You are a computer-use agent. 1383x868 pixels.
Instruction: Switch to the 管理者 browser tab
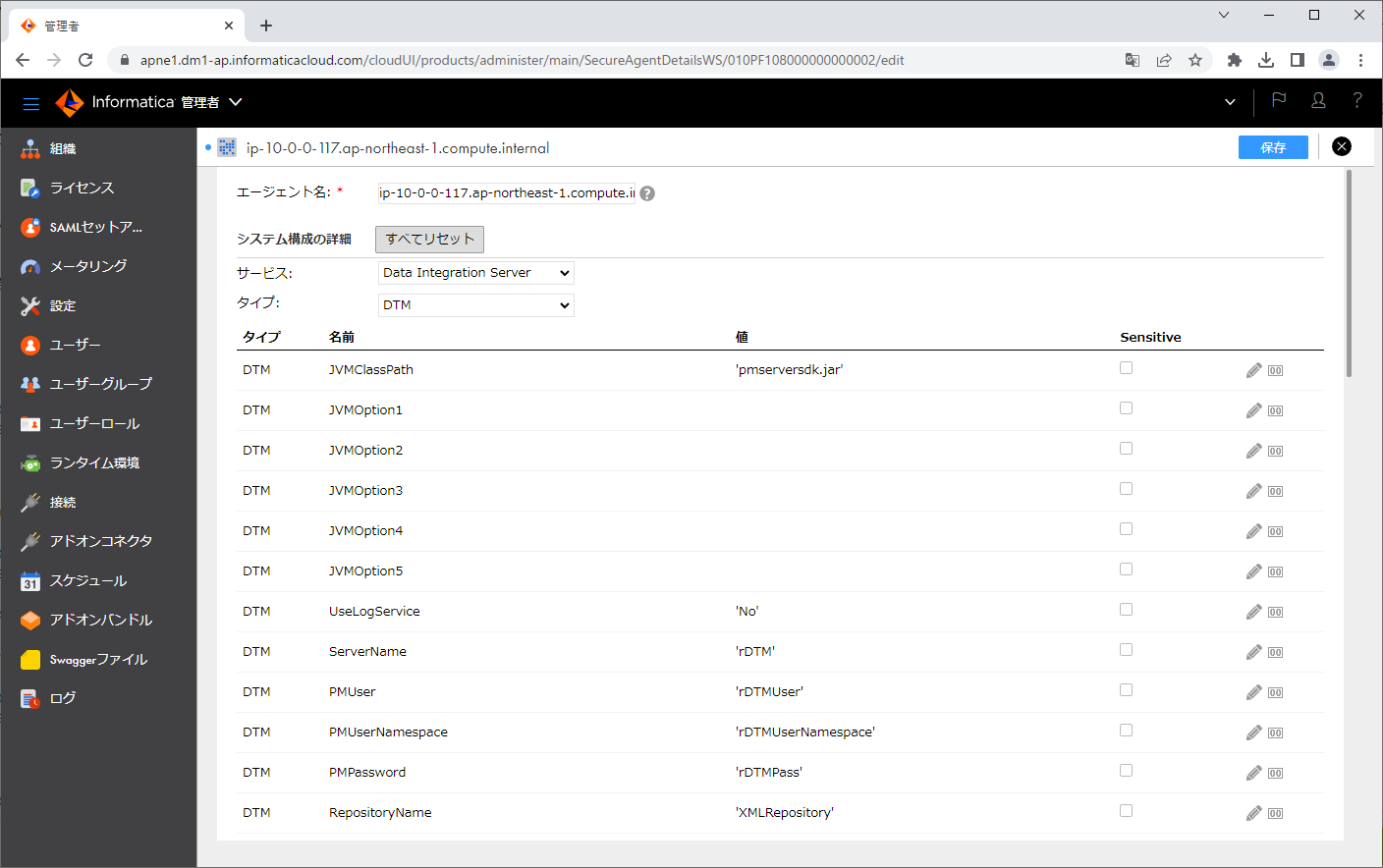pos(118,25)
